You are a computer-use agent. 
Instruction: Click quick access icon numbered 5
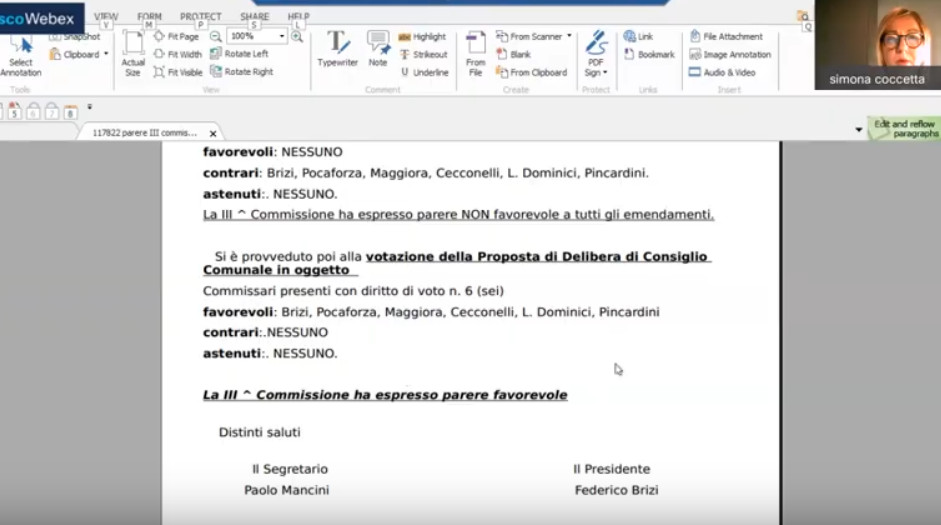[x=14, y=111]
